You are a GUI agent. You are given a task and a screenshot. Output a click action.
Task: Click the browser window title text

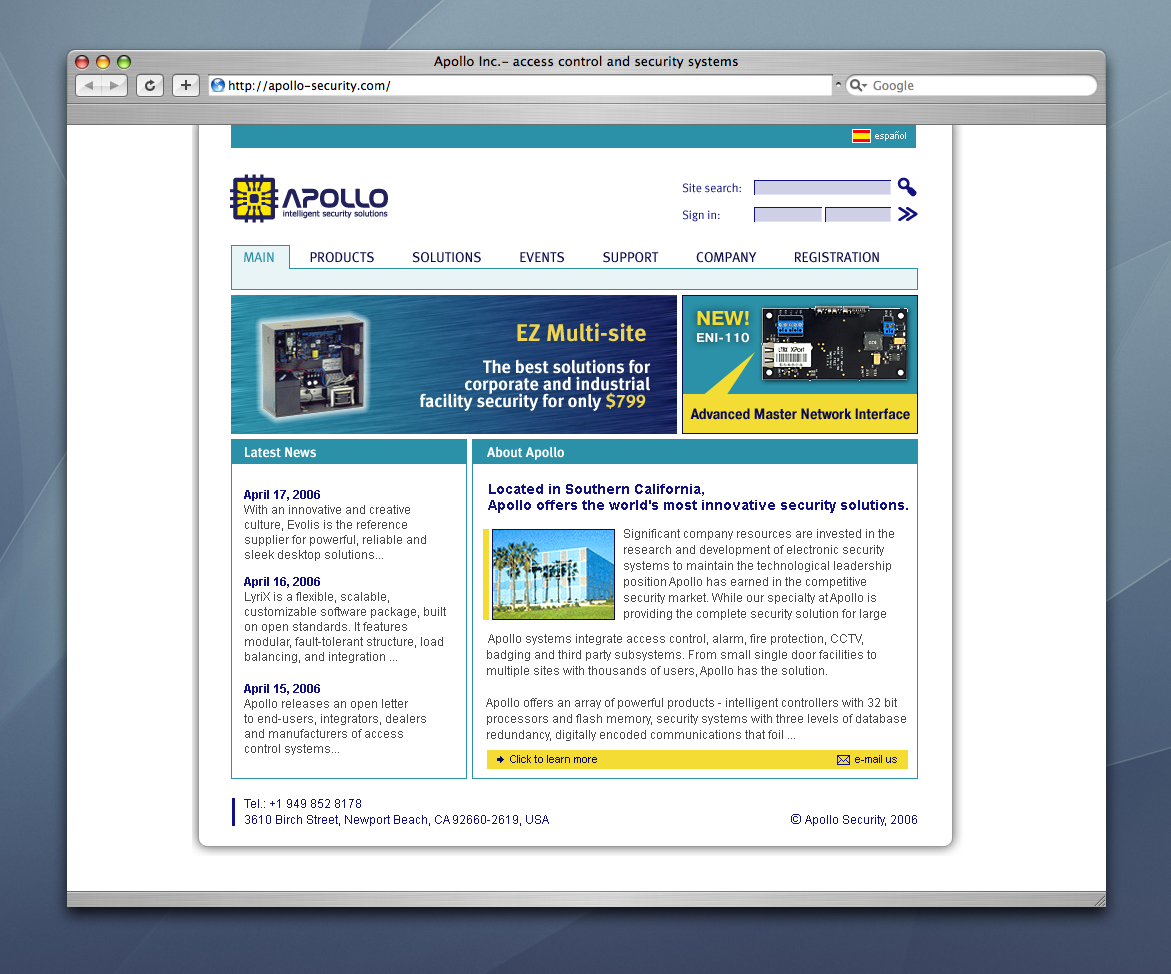[x=586, y=61]
